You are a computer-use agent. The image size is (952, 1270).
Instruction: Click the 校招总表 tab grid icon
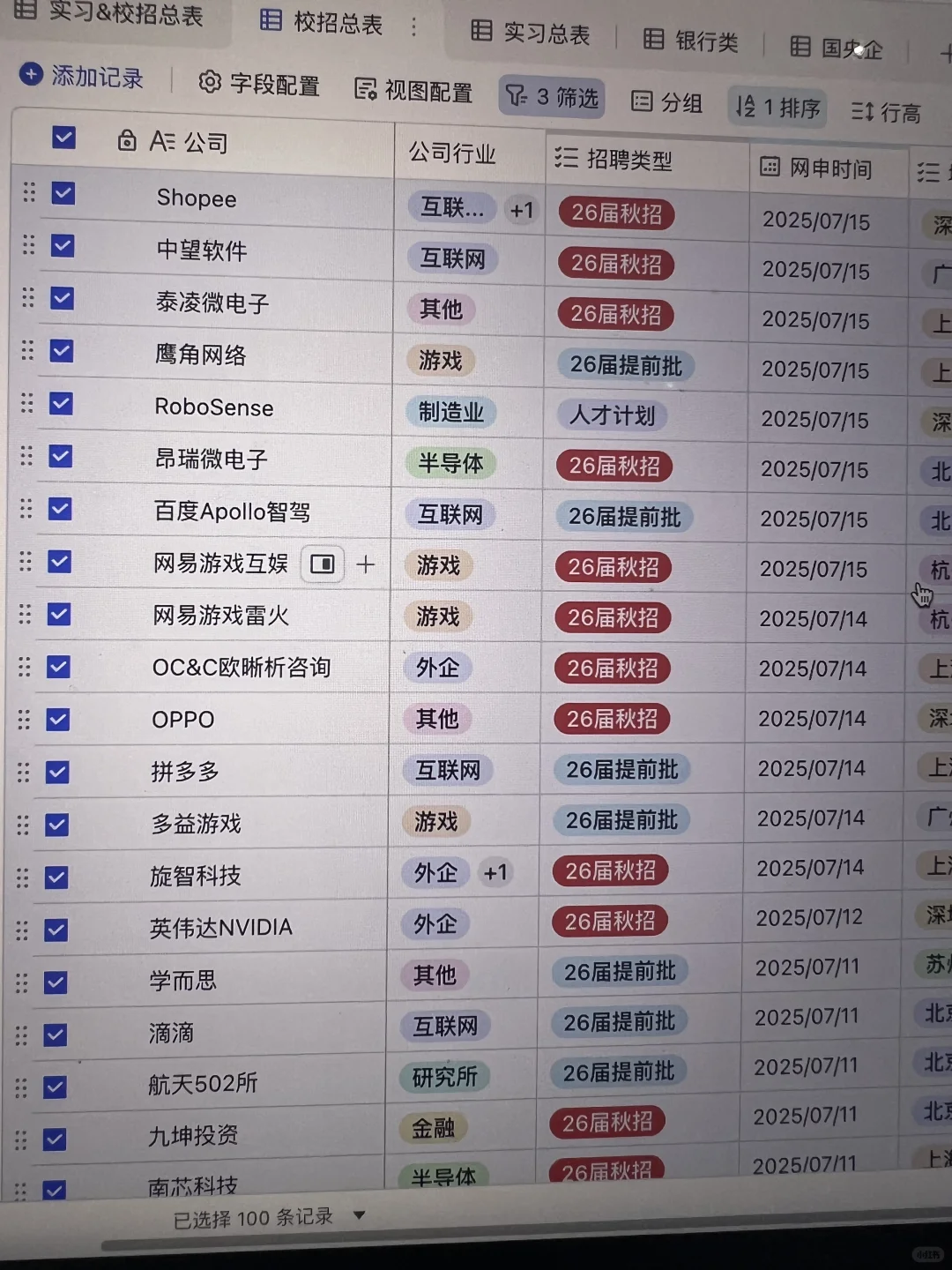[x=271, y=20]
